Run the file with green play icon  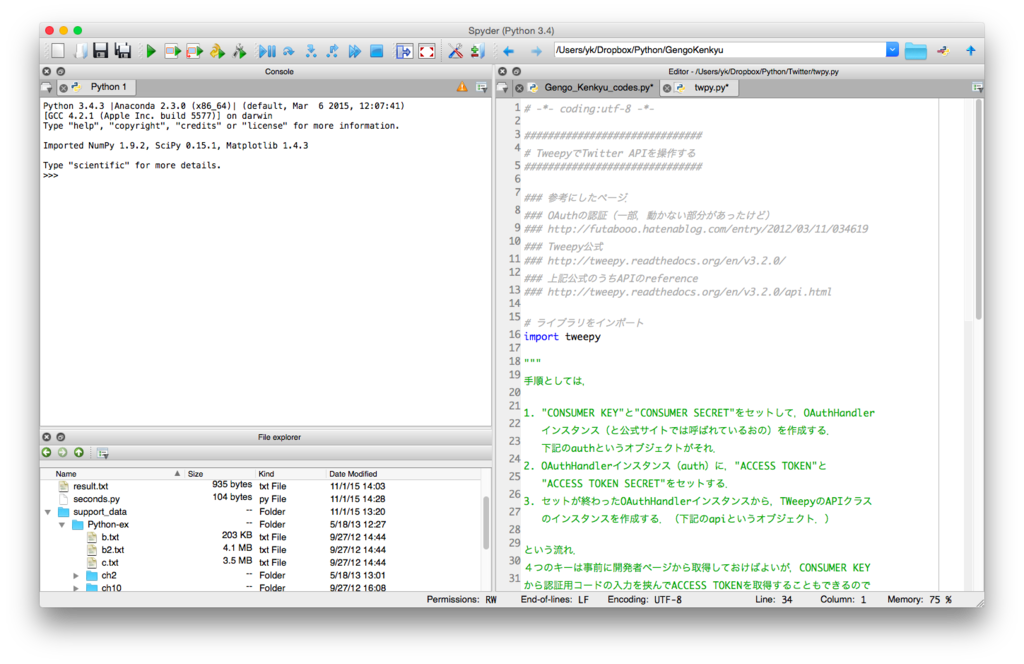(151, 50)
